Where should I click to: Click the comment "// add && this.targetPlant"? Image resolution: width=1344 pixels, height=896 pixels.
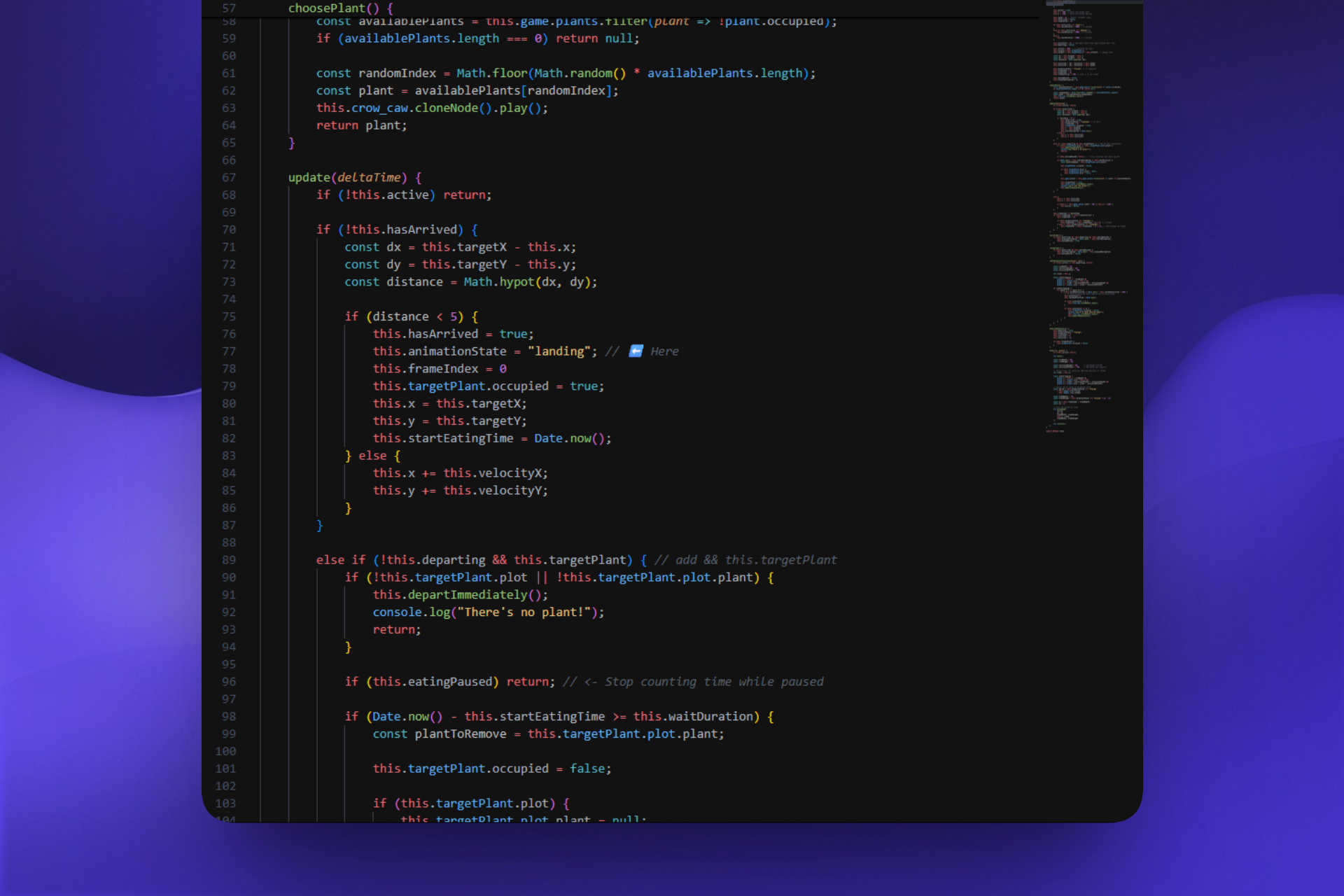coord(745,560)
